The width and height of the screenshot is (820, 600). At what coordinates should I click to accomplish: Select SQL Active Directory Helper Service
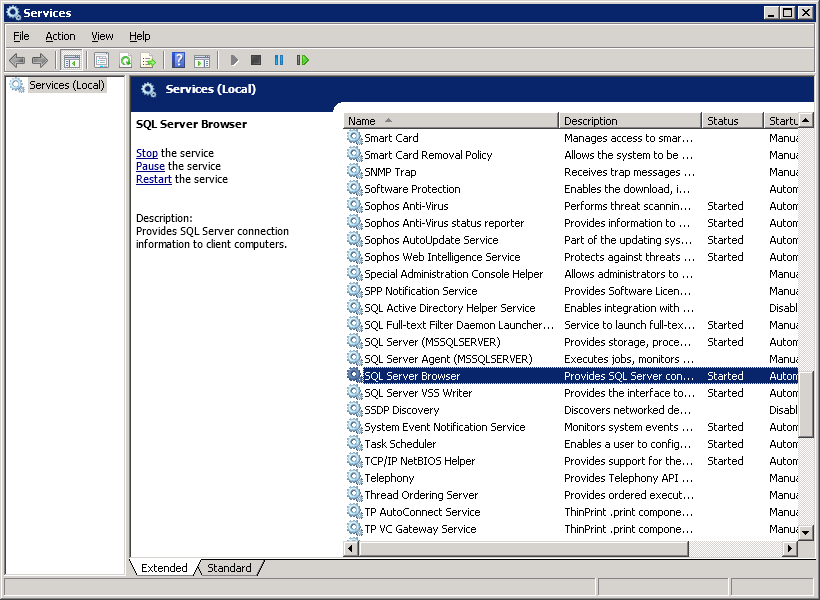click(571, 308)
